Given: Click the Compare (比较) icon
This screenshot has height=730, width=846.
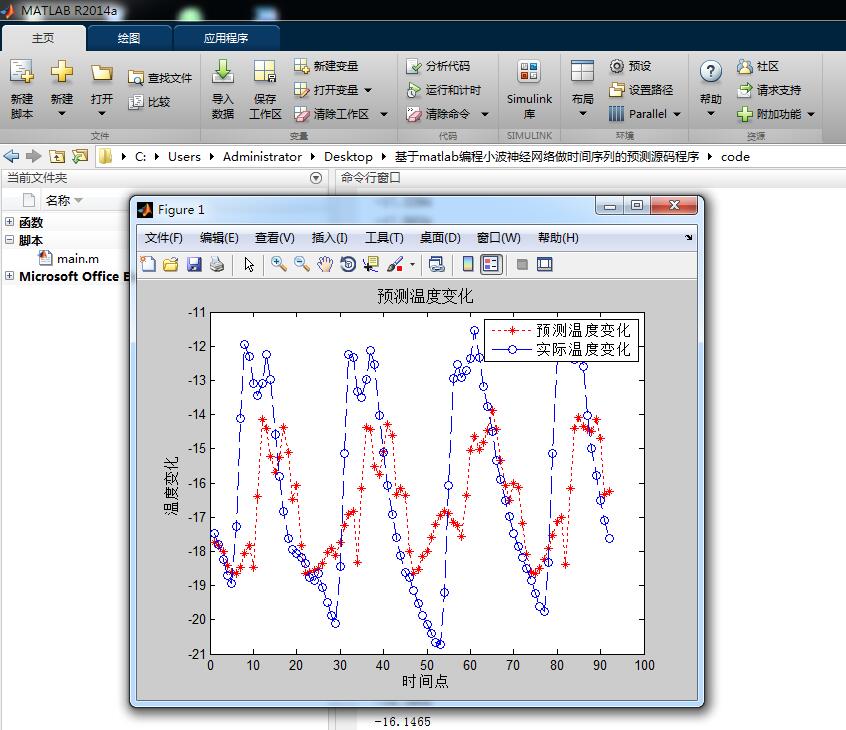Looking at the screenshot, I should 135,101.
